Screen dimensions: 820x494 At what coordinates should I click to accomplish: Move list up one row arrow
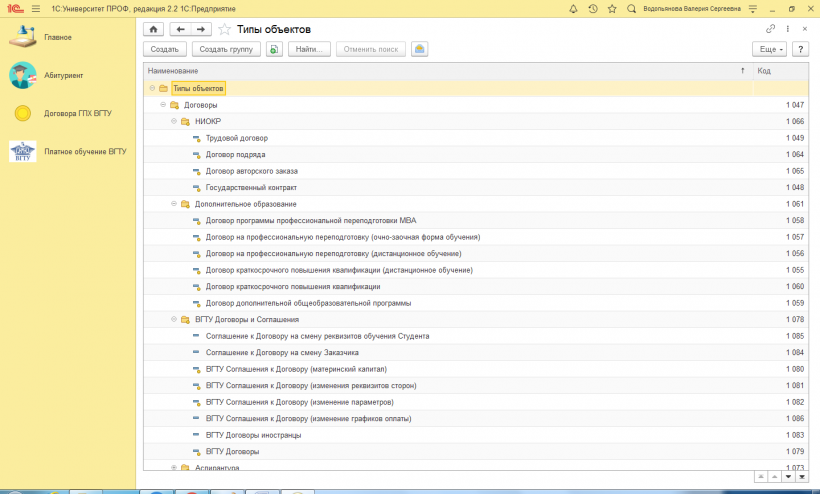pos(775,476)
